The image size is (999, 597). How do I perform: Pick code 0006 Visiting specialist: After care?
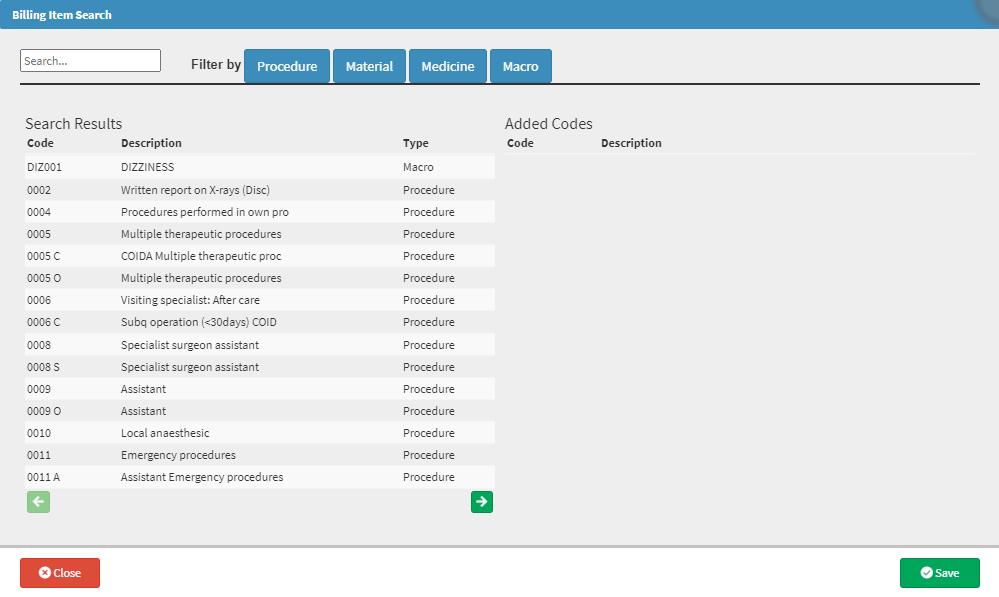(190, 300)
